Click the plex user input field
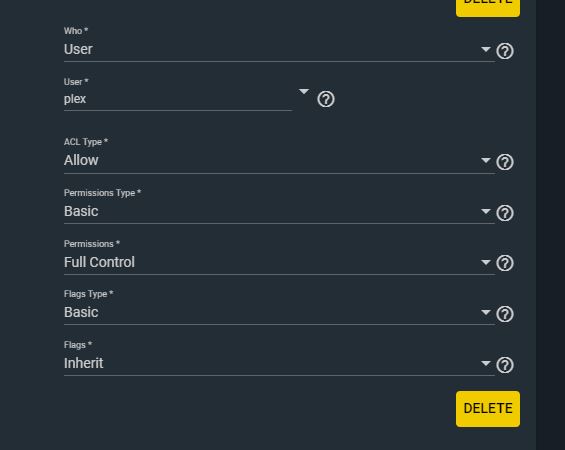Image resolution: width=565 pixels, height=450 pixels. tap(178, 99)
